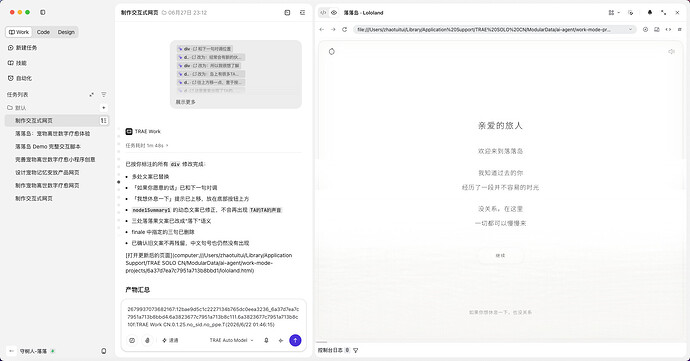This screenshot has width=690, height=361.
Task: Switch to the Design mode tab
Action: pos(66,32)
